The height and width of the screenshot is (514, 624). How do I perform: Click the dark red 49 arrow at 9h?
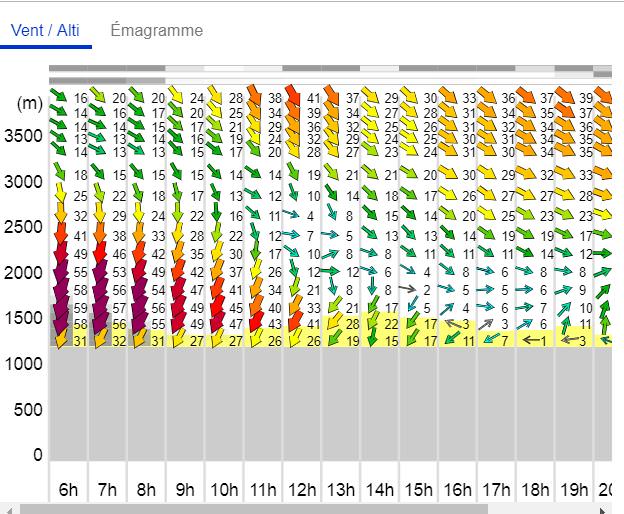178,308
